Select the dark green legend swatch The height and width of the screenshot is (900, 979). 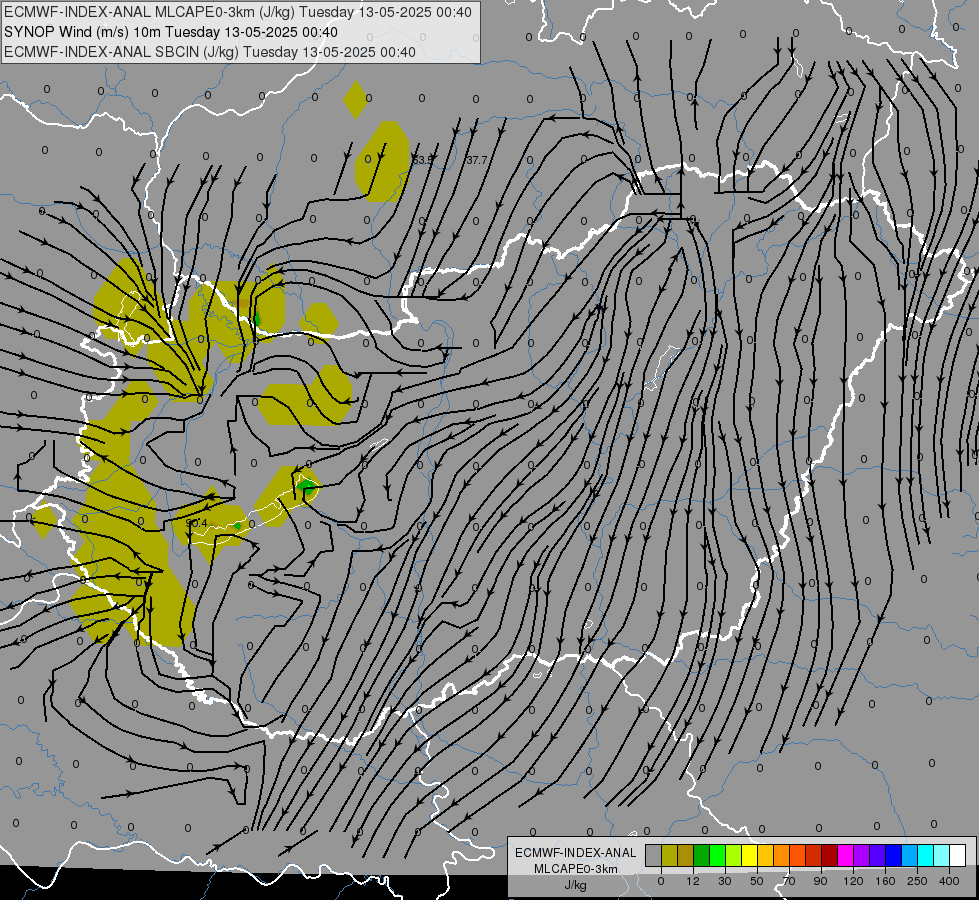pos(701,855)
